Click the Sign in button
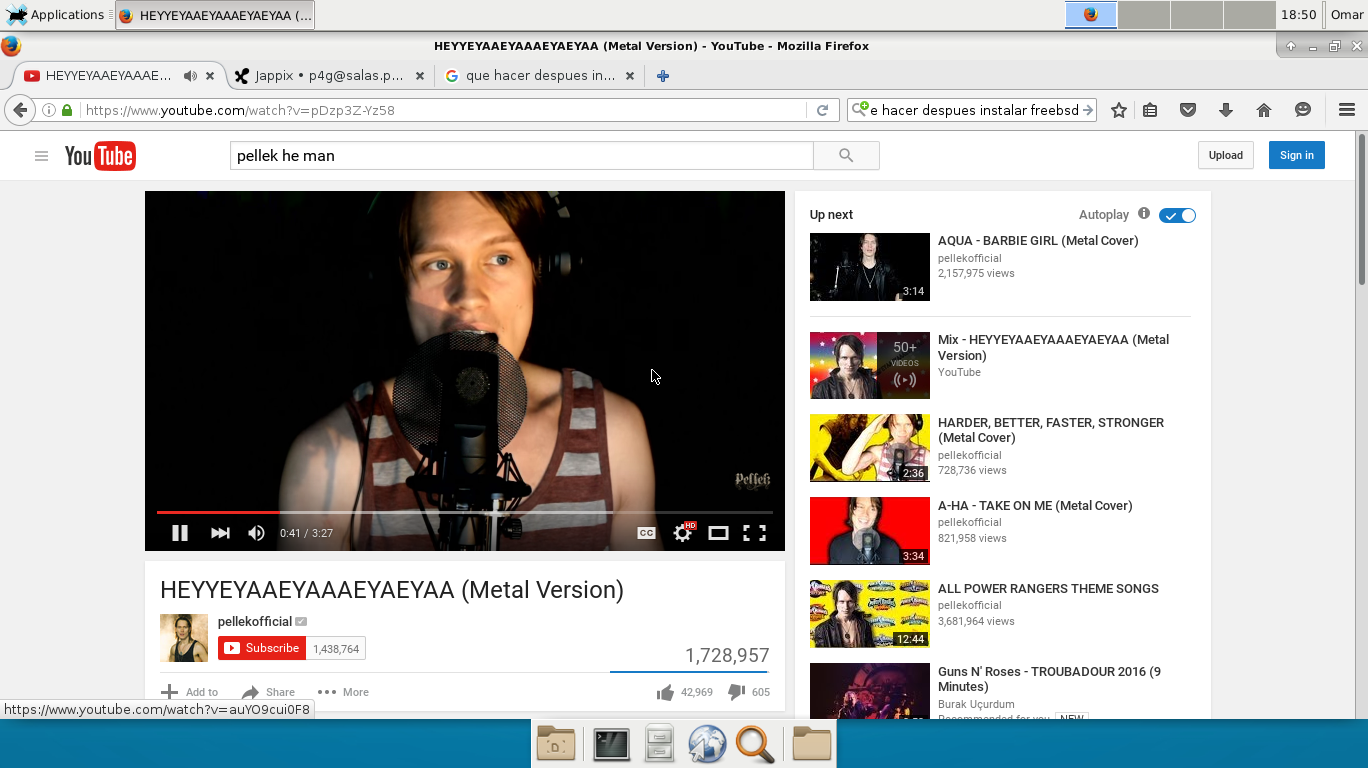Image resolution: width=1368 pixels, height=768 pixels. coord(1297,155)
